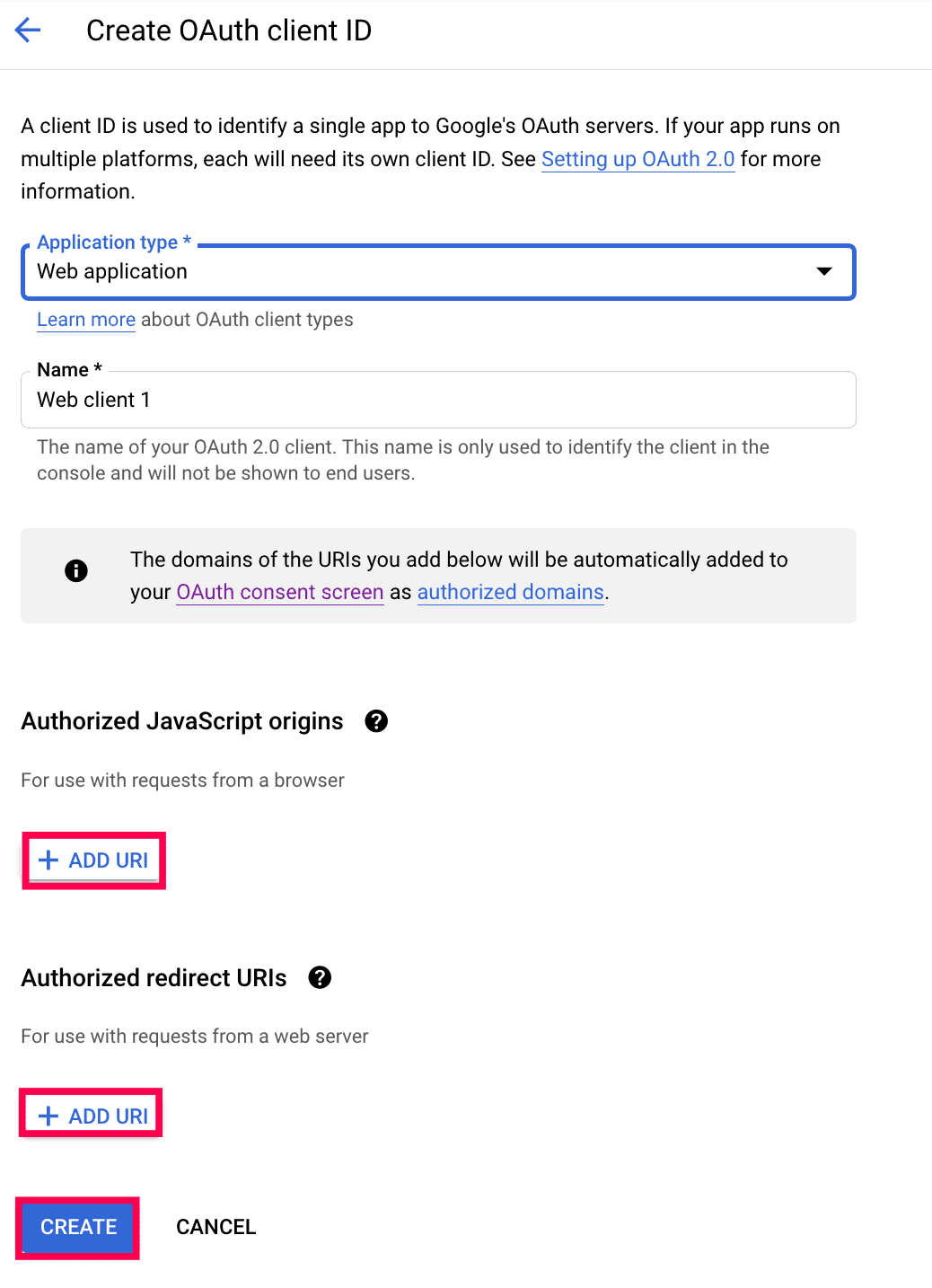Open help for Authorized redirect URIs
This screenshot has height=1288, width=932.
320,977
